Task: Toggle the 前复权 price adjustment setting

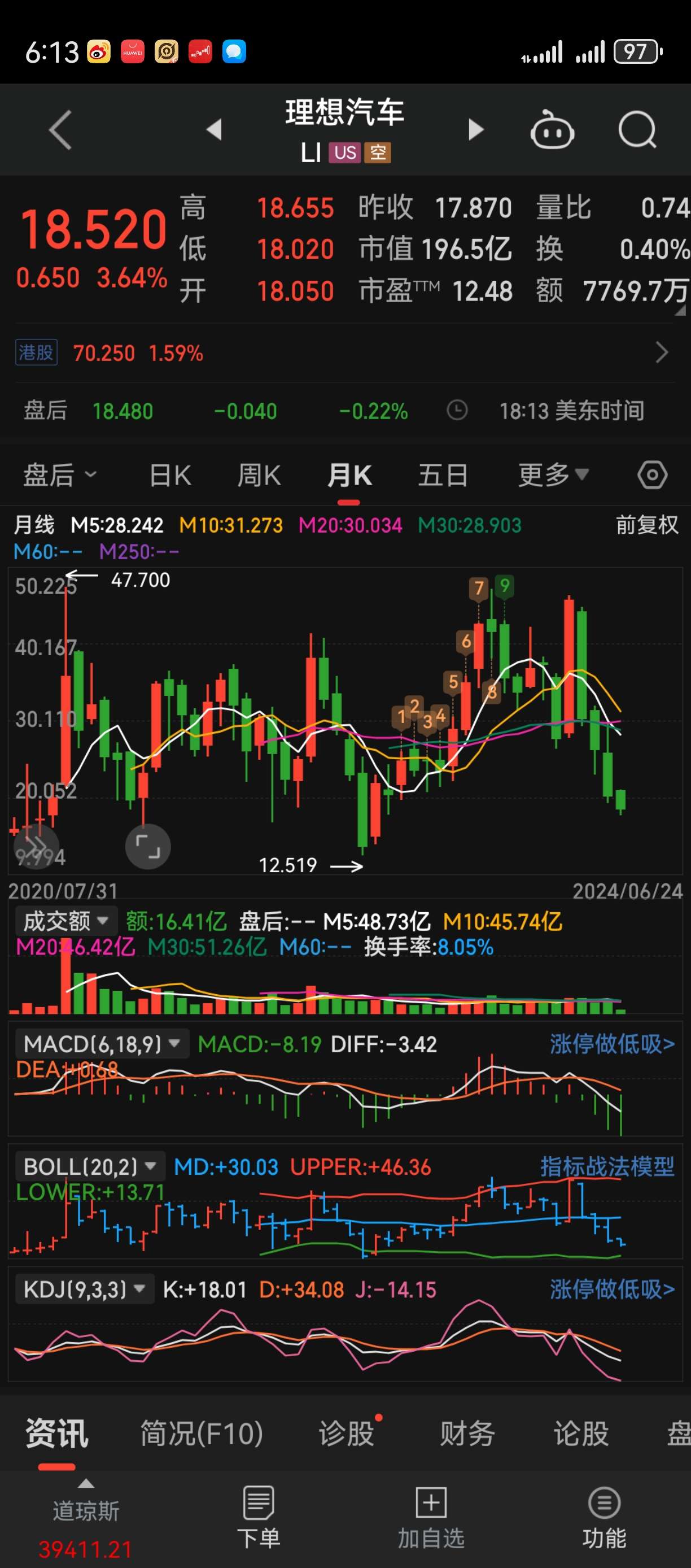Action: pyautogui.click(x=647, y=525)
